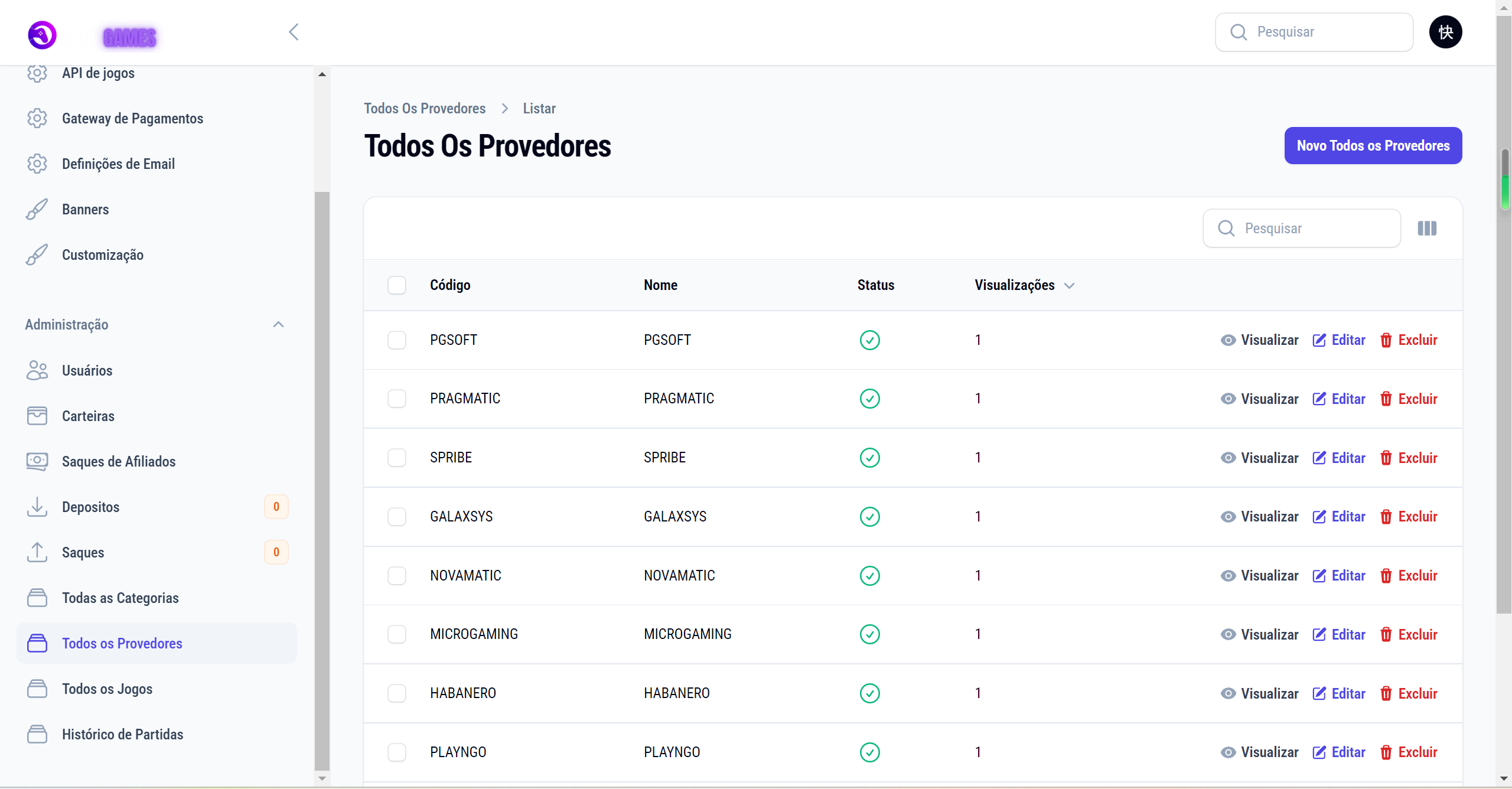This screenshot has width=1512, height=789.
Task: Click the trash icon Excluir for PGSOFT
Action: pyautogui.click(x=1386, y=340)
